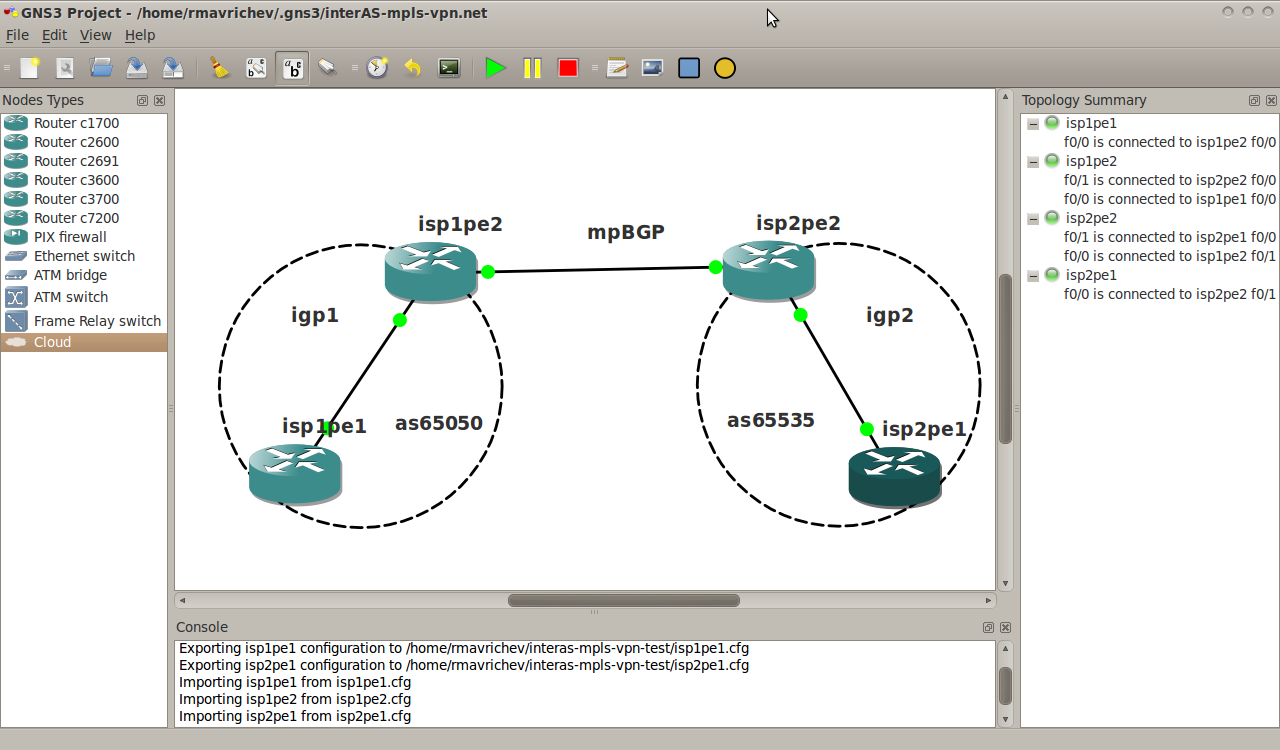1280x750 pixels.
Task: Click the isp1pe1 router on canvas
Action: (295, 473)
